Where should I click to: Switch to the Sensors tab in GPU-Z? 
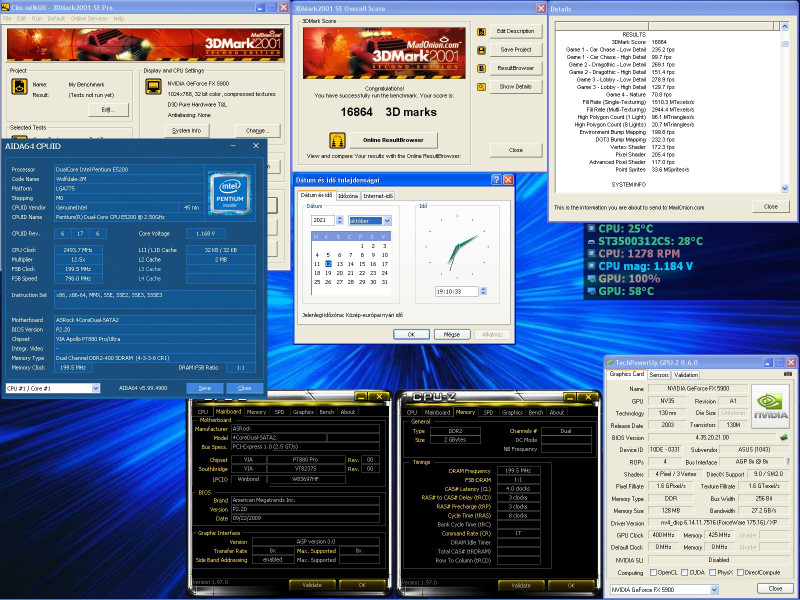[x=659, y=374]
